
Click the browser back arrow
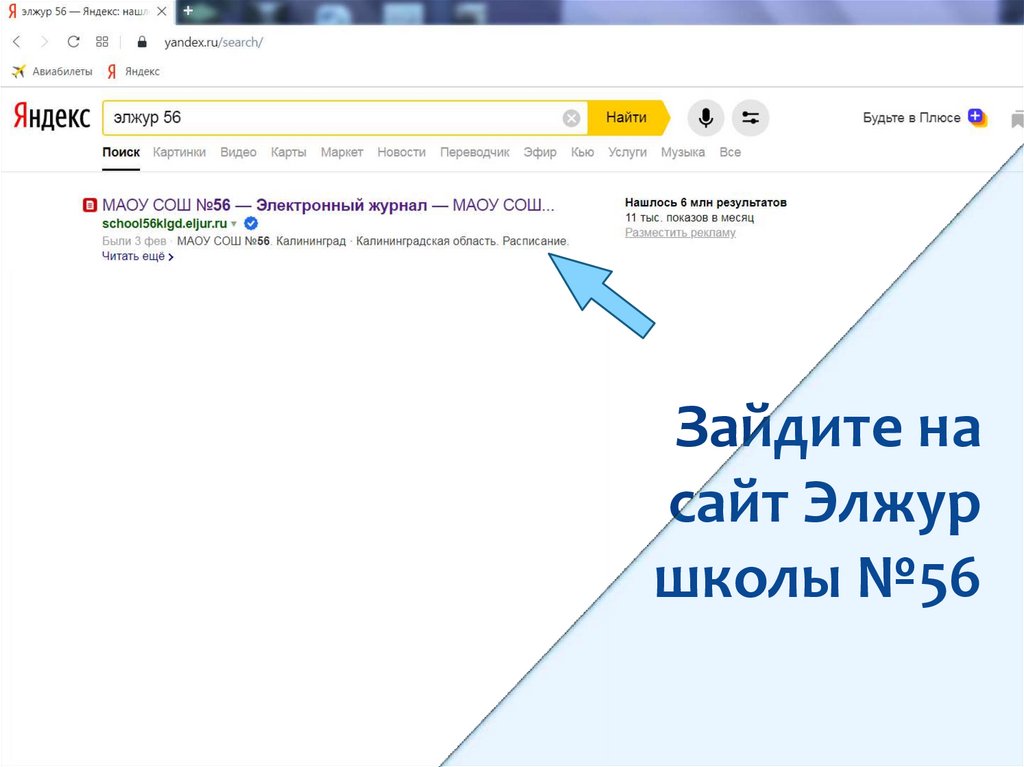pos(16,42)
